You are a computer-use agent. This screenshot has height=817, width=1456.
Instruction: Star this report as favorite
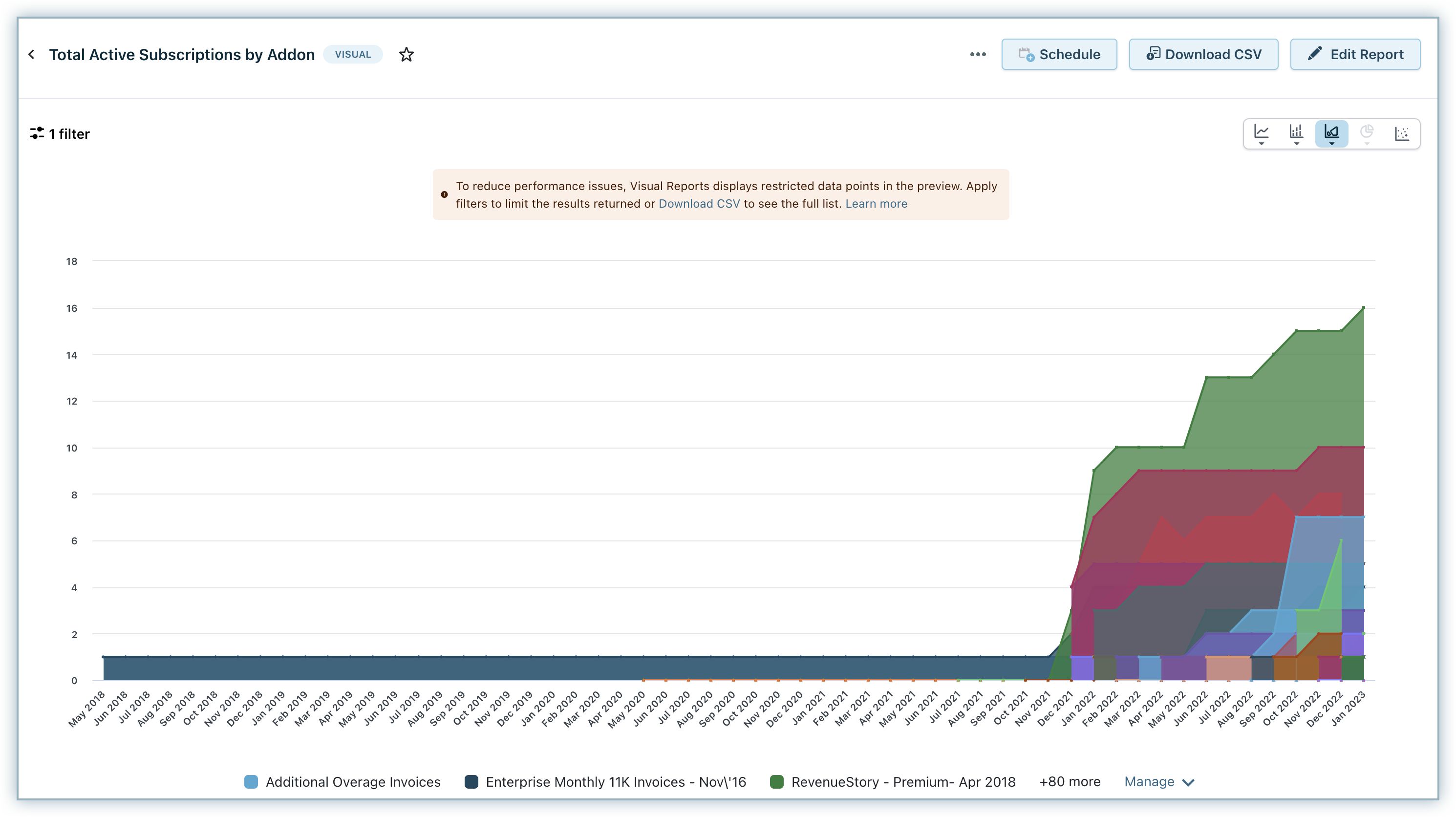tap(406, 54)
